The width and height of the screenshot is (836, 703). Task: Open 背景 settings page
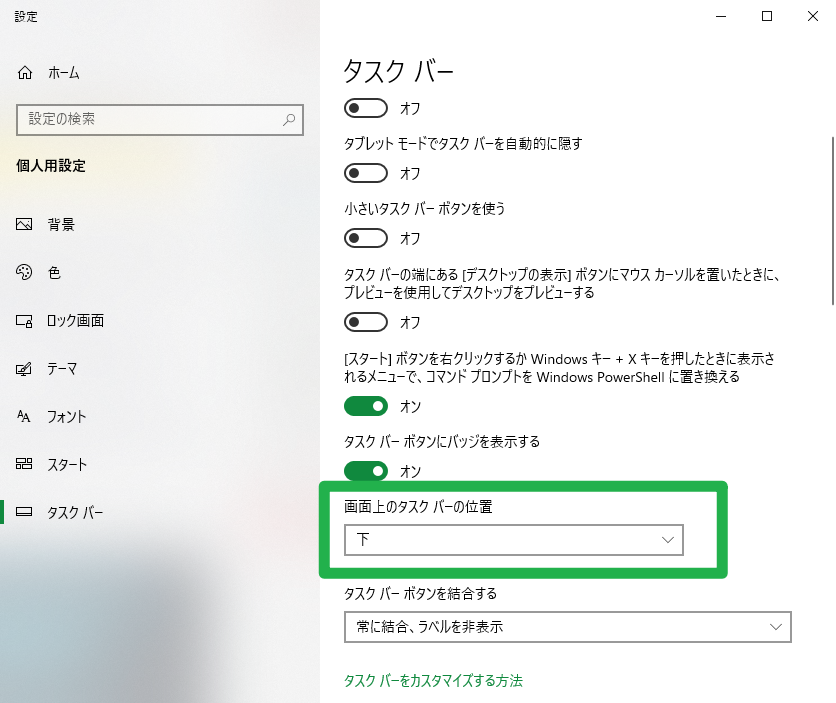coord(61,224)
